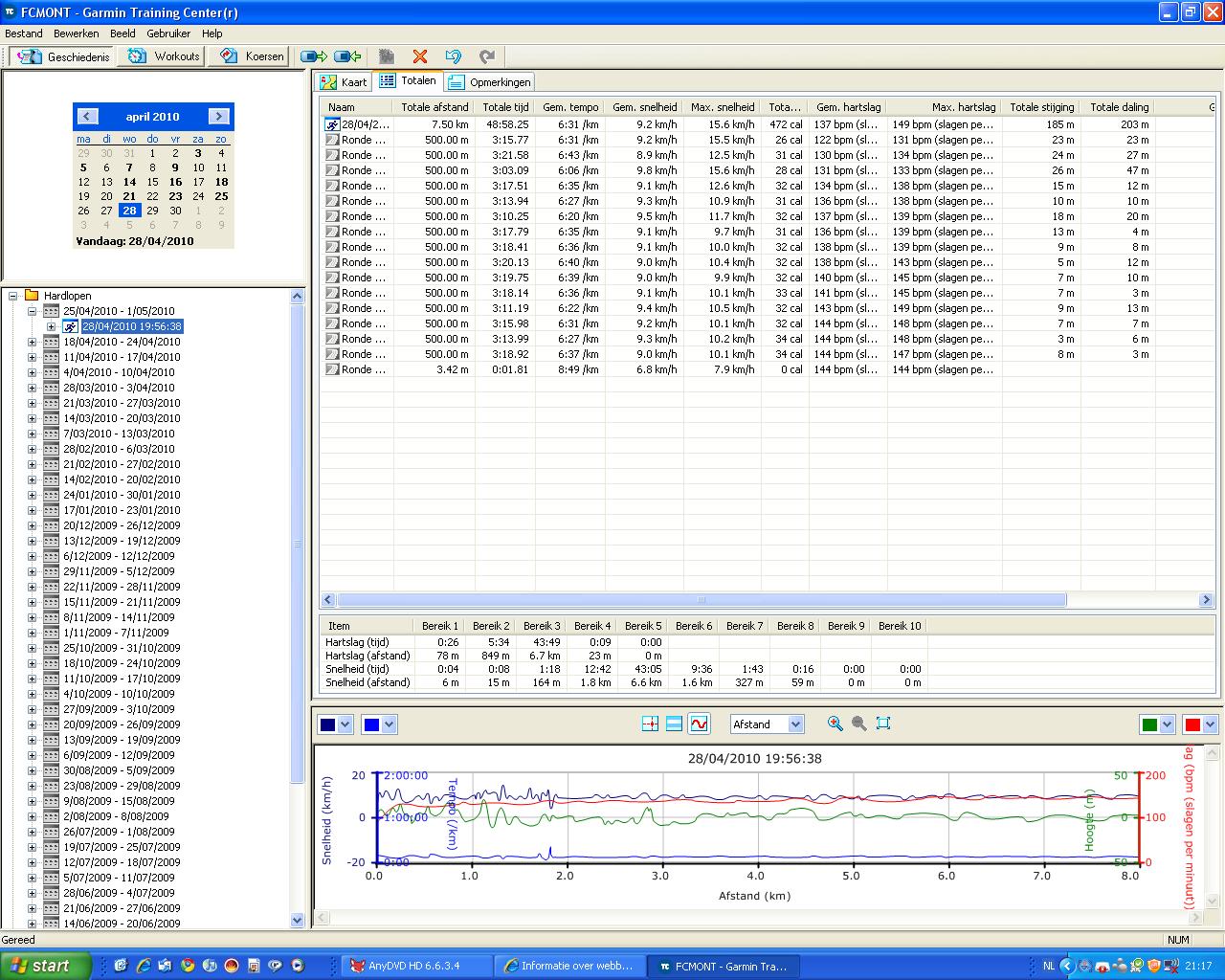Expand week 11/04/2010 - 17/04/2010
Viewport: 1225px width, 980px height.
click(x=32, y=357)
